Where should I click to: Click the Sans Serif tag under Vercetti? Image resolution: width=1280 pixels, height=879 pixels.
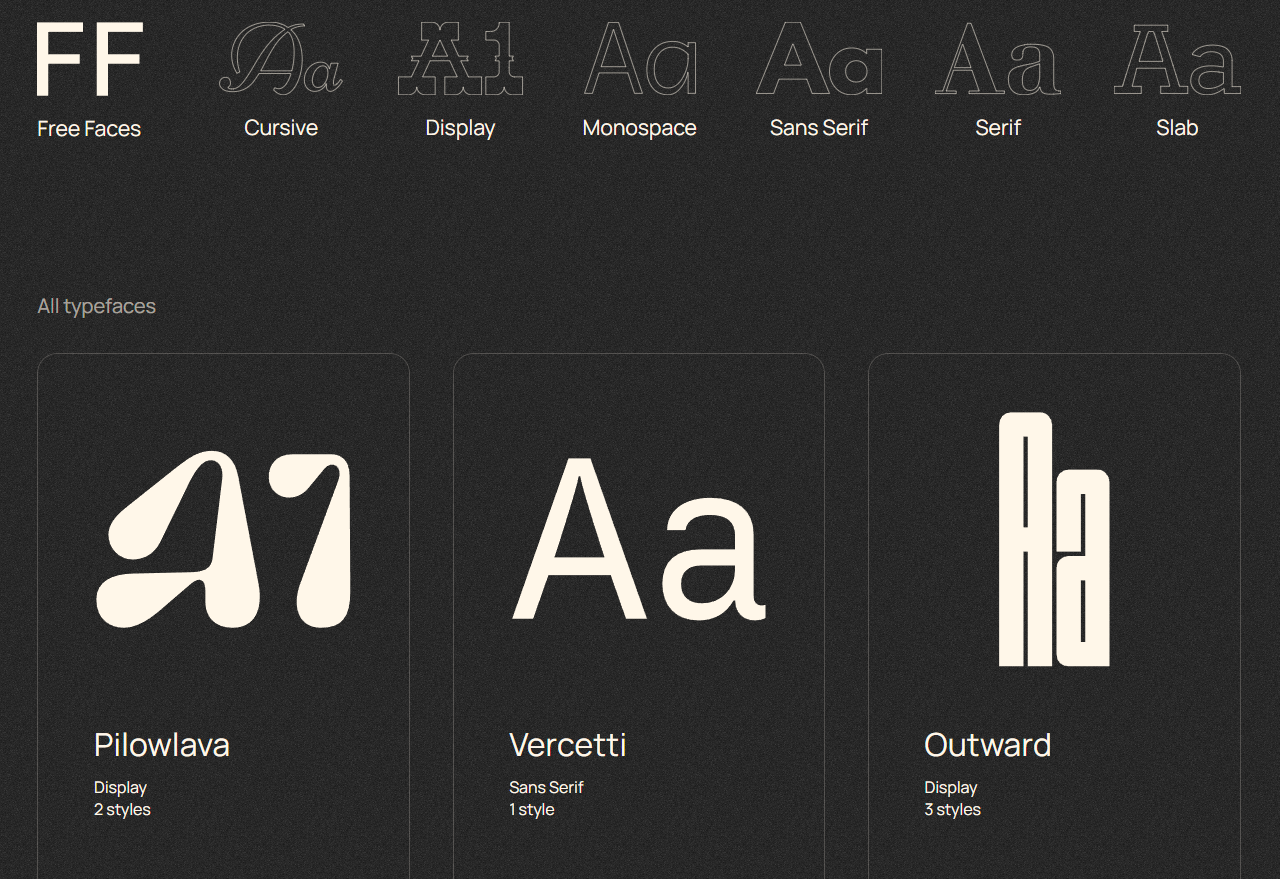[x=546, y=788]
